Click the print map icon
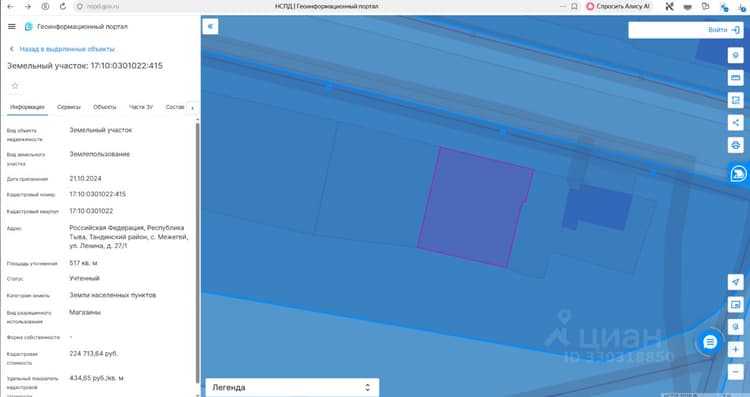Screen dimensions: 750x397 click(736, 145)
